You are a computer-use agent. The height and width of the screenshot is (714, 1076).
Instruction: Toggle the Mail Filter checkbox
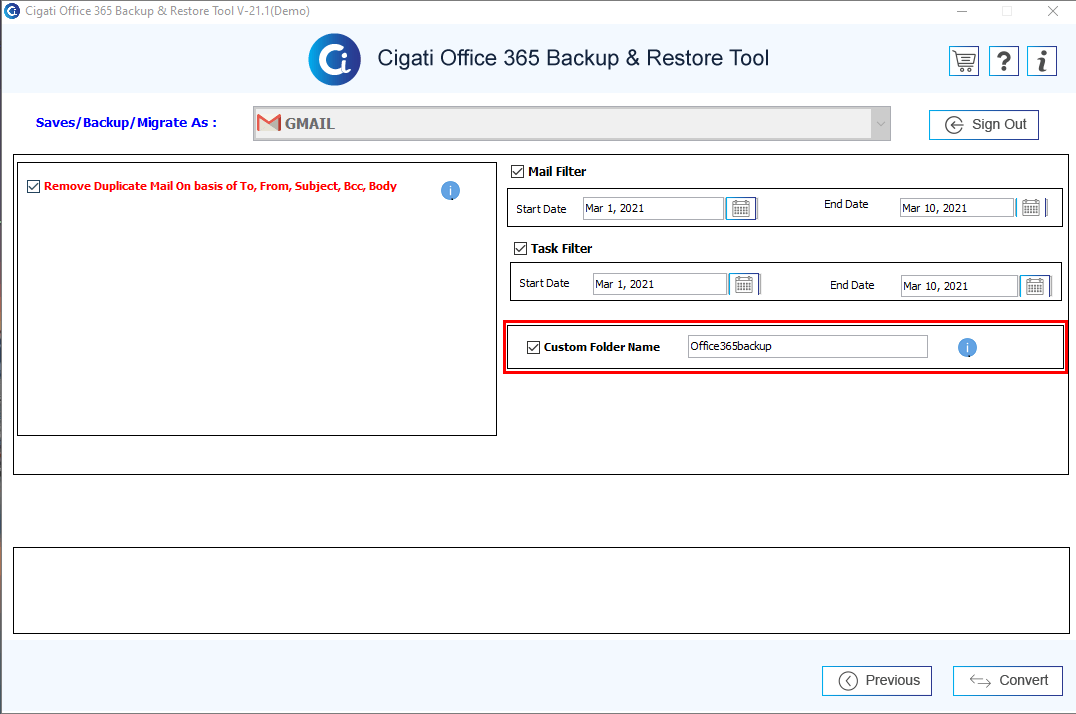517,172
